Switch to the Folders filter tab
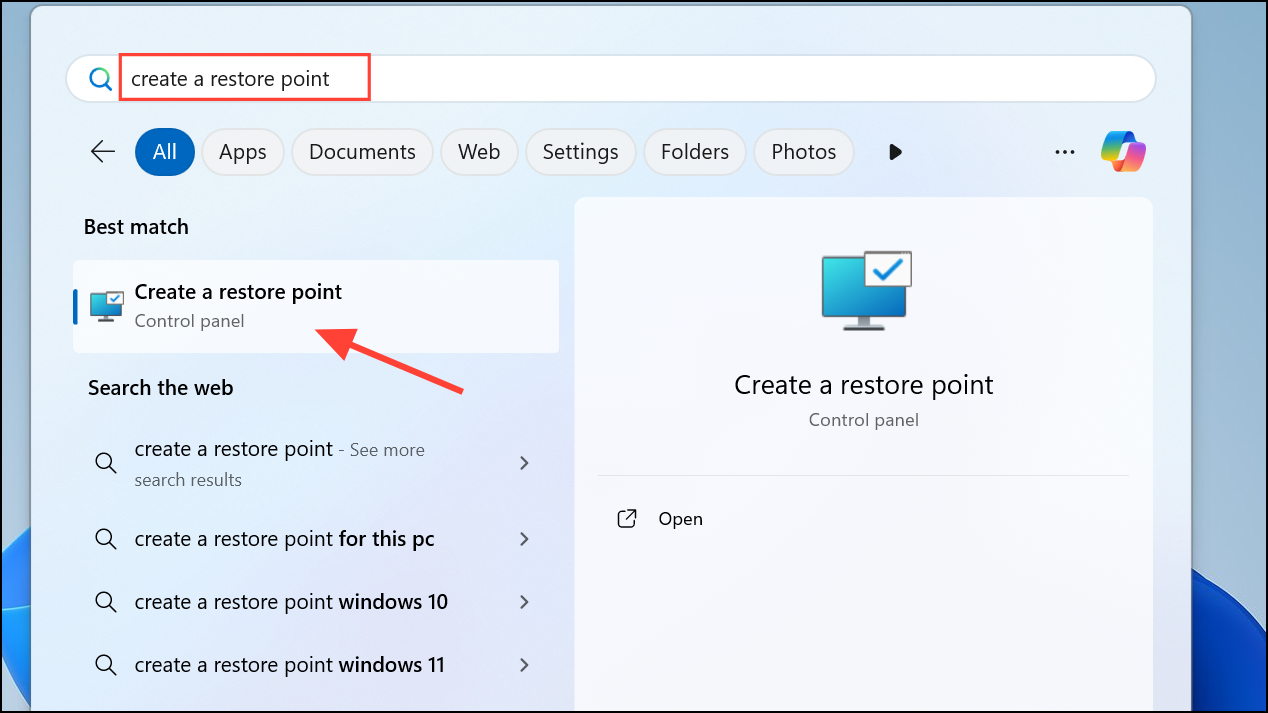 [695, 152]
